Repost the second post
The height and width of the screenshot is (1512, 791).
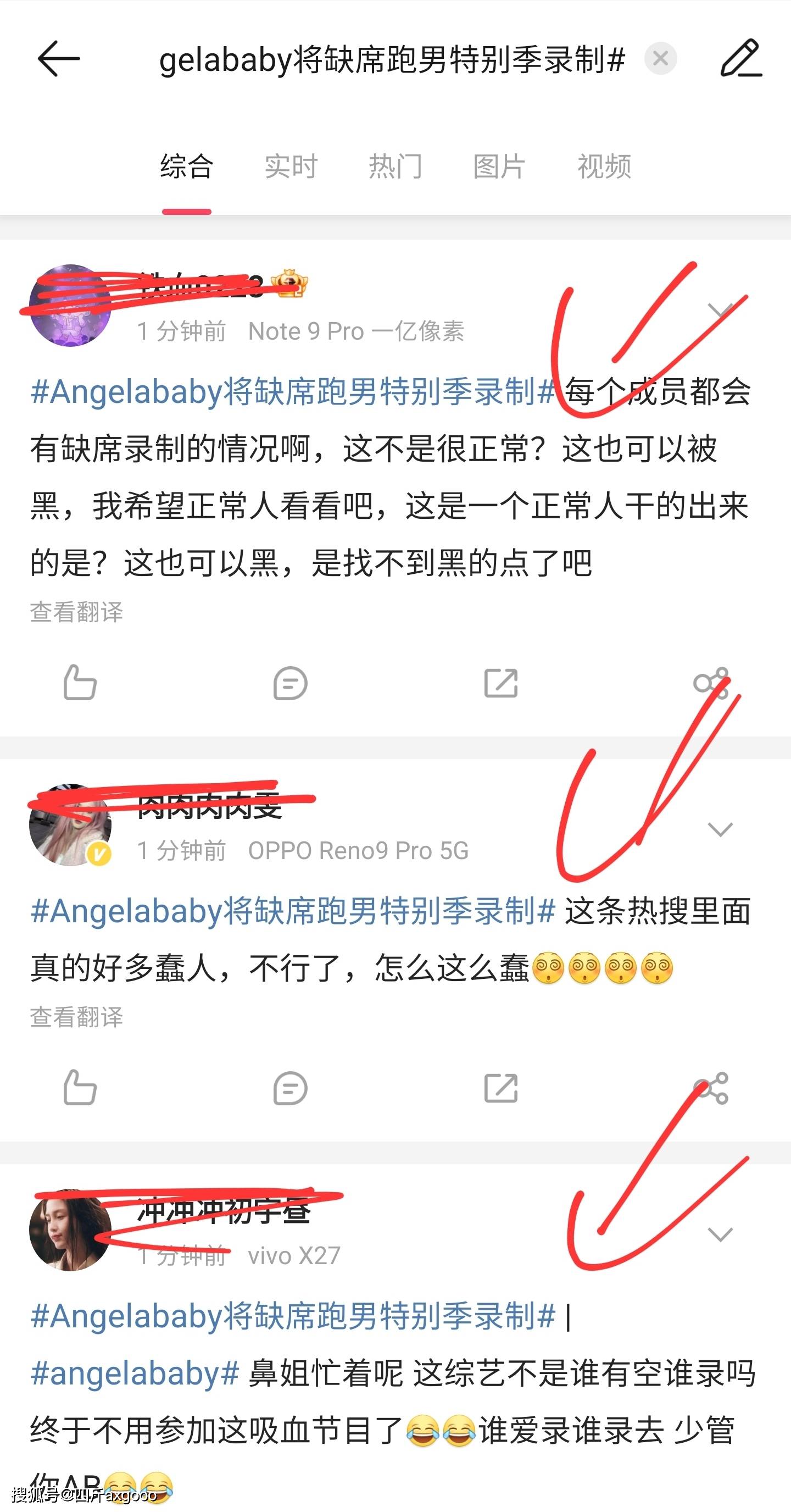tap(501, 1088)
